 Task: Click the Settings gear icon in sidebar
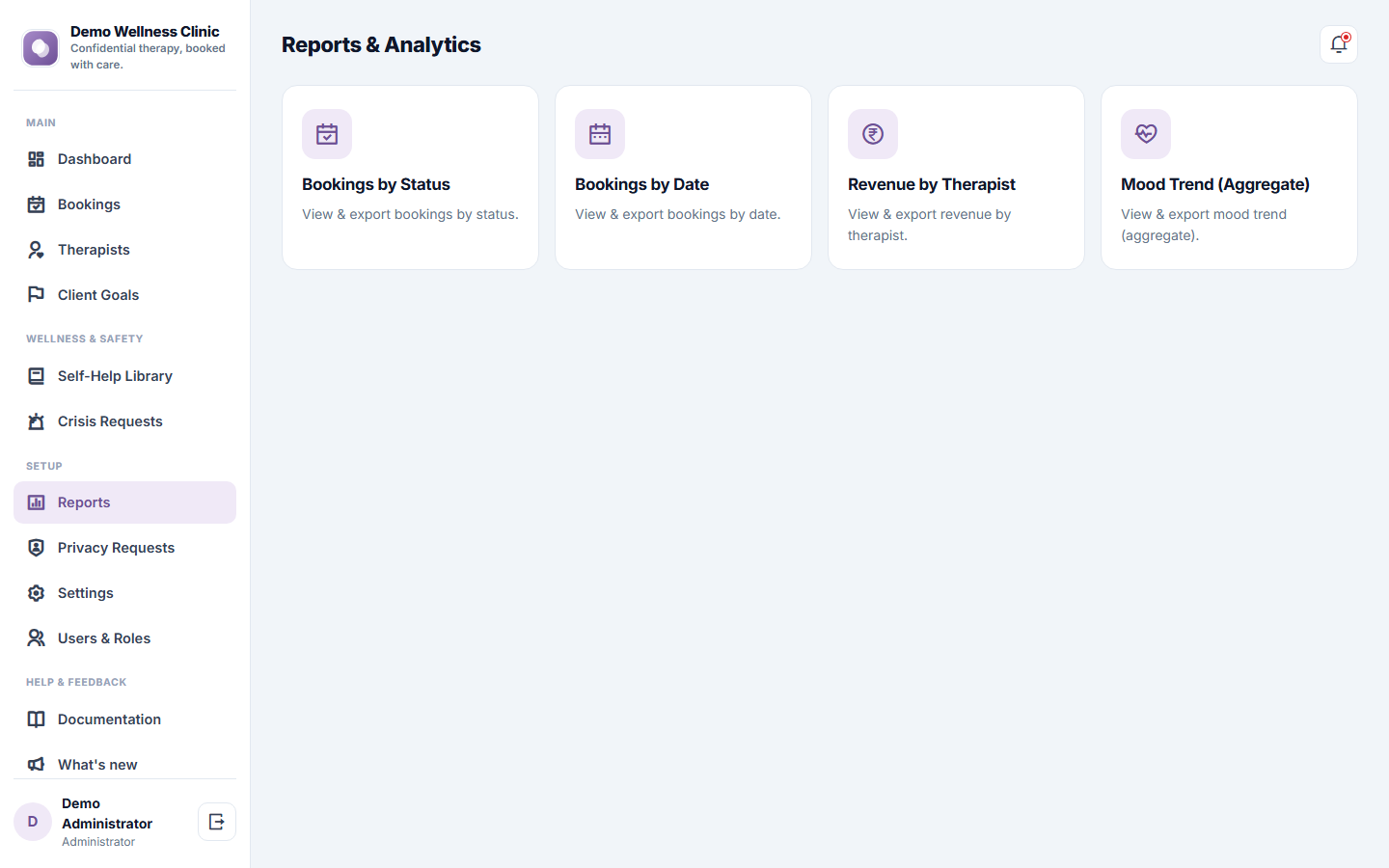tap(36, 593)
